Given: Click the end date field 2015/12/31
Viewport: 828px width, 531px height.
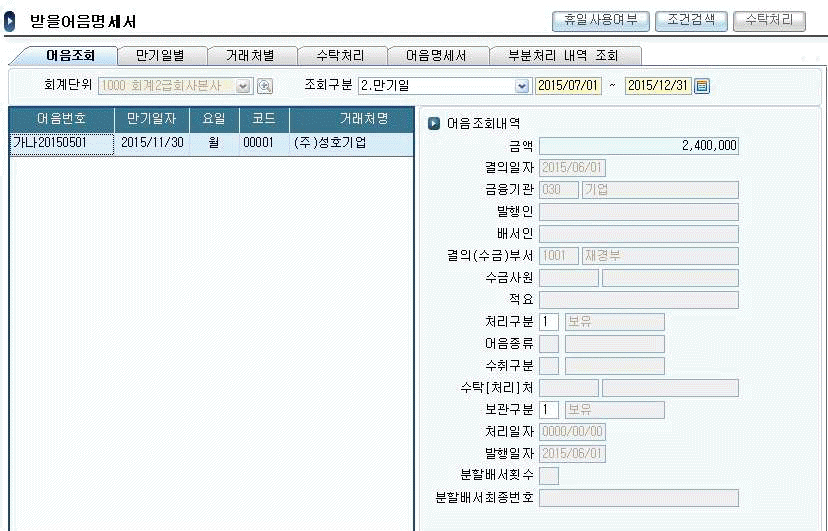Looking at the screenshot, I should [658, 86].
